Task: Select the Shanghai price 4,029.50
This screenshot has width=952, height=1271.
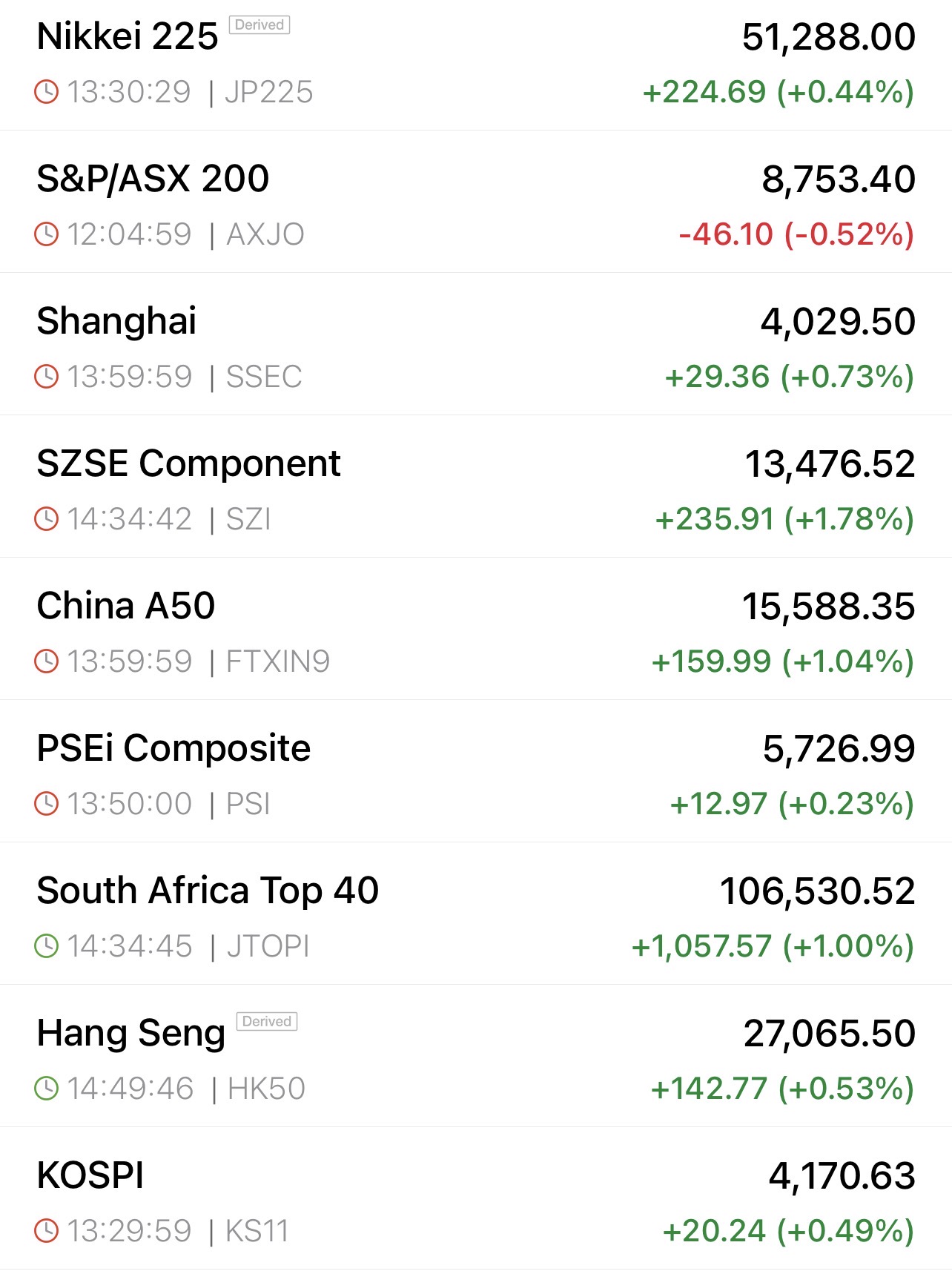Action: (838, 322)
